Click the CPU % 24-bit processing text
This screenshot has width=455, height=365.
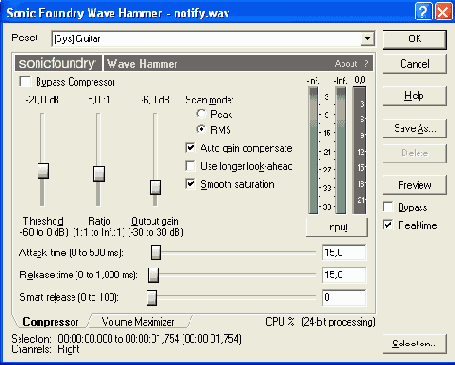[320, 322]
